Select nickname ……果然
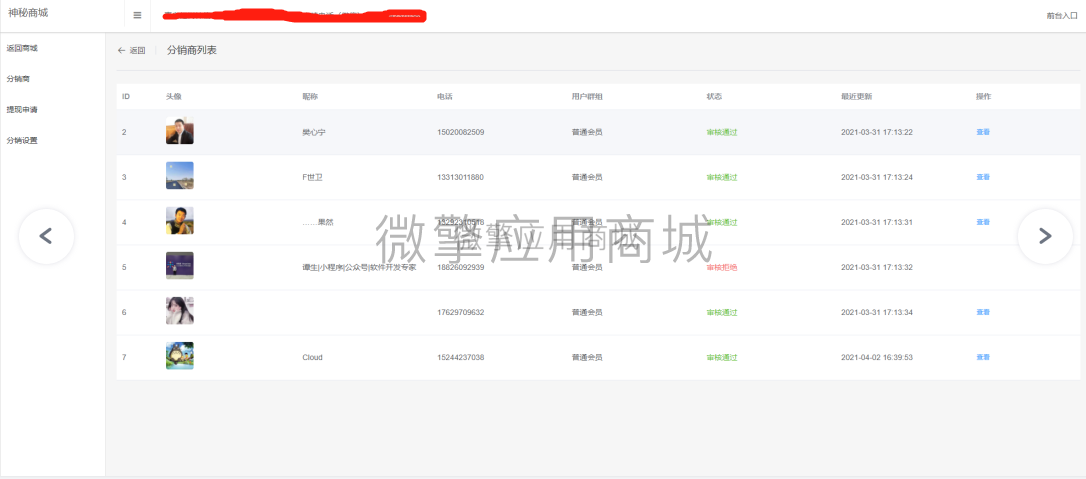 click(x=318, y=222)
